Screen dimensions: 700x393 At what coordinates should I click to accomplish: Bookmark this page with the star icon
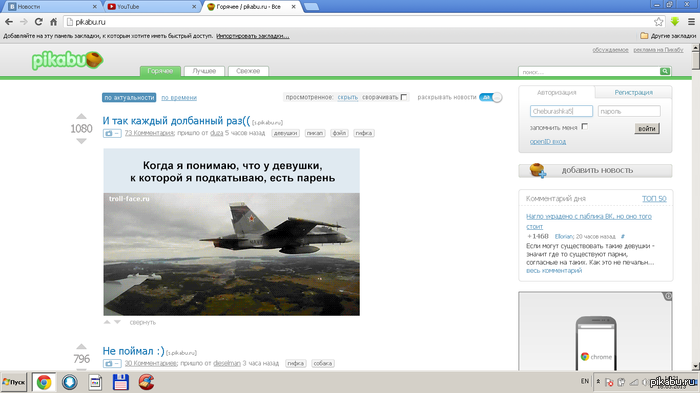658,21
